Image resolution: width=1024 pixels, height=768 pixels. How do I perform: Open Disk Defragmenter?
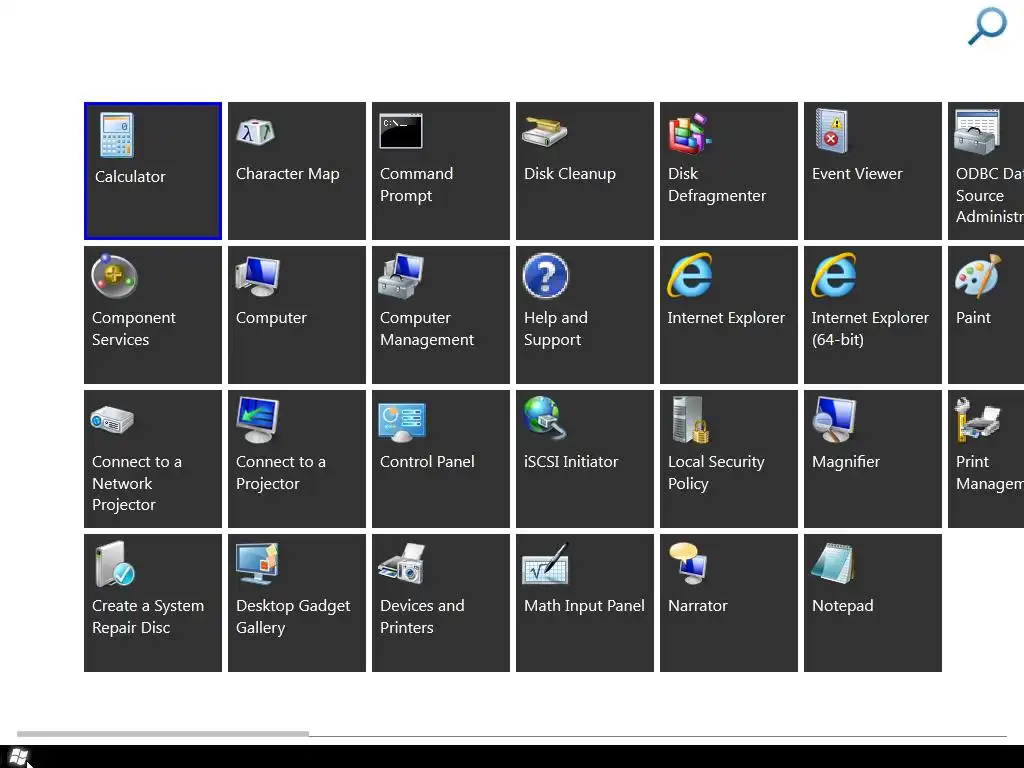click(x=729, y=171)
